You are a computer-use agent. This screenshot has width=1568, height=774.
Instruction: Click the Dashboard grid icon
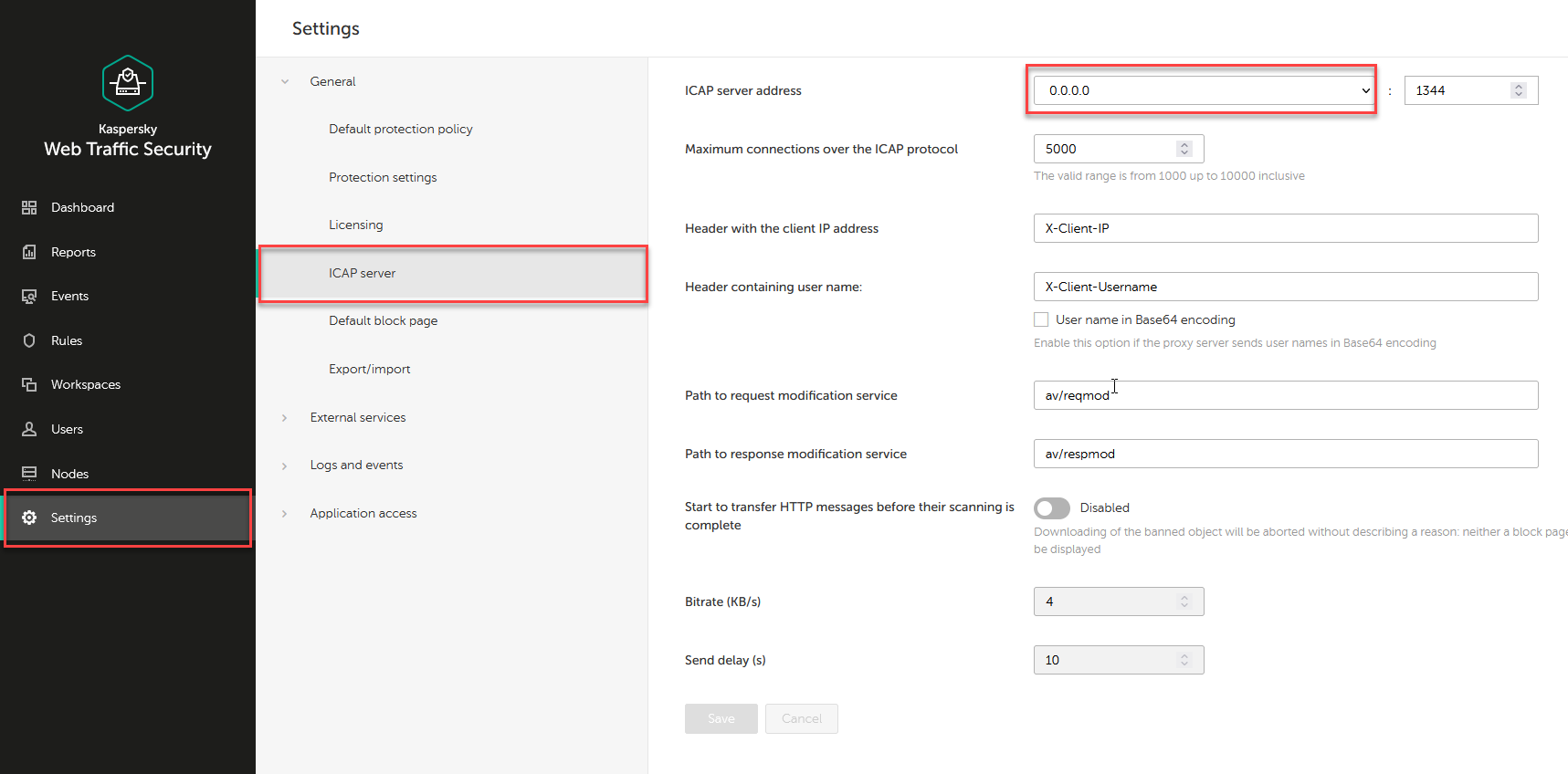(x=29, y=208)
